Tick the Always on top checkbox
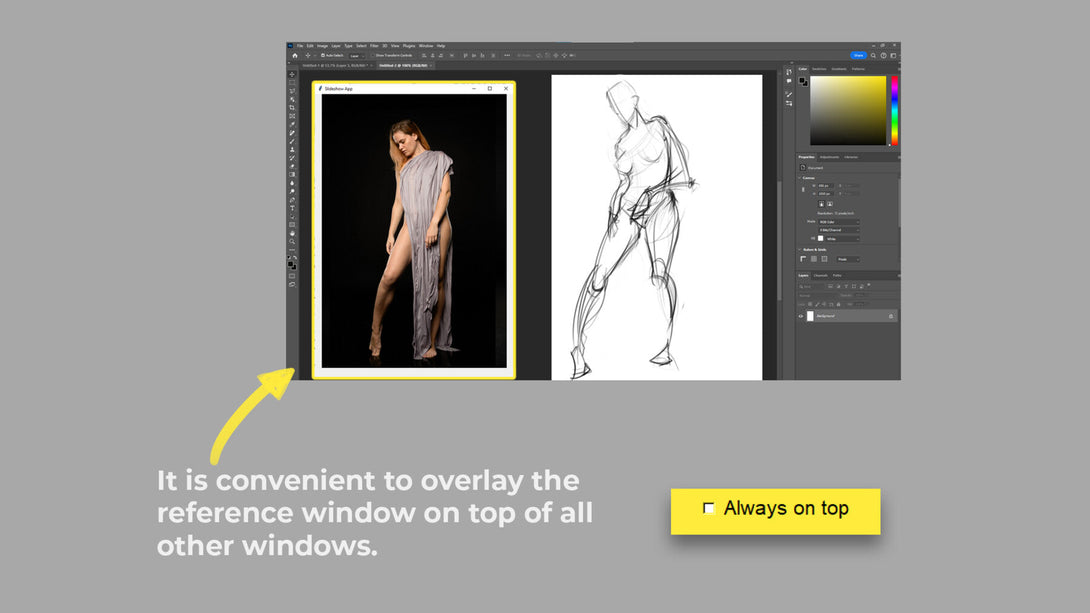1090x613 pixels. tap(708, 509)
